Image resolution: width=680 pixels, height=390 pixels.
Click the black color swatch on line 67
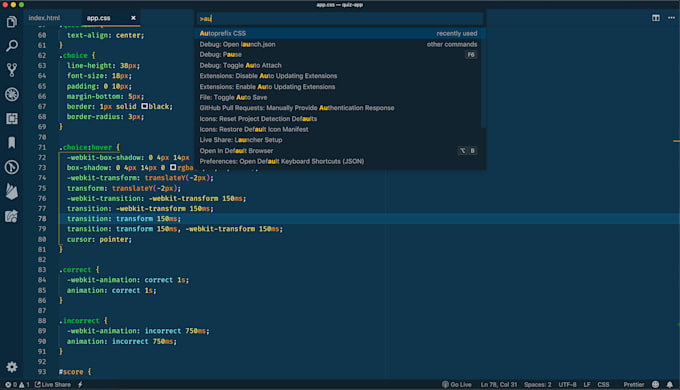click(144, 106)
